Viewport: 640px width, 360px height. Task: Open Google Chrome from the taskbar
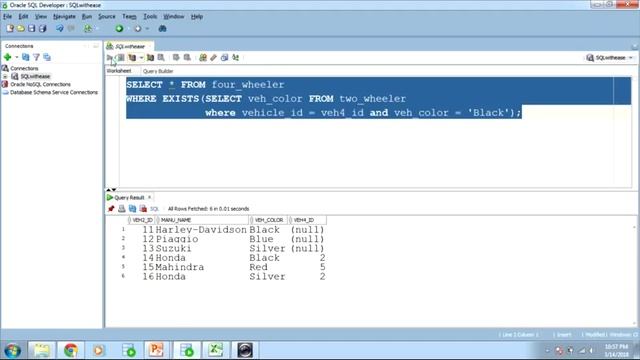[71, 350]
